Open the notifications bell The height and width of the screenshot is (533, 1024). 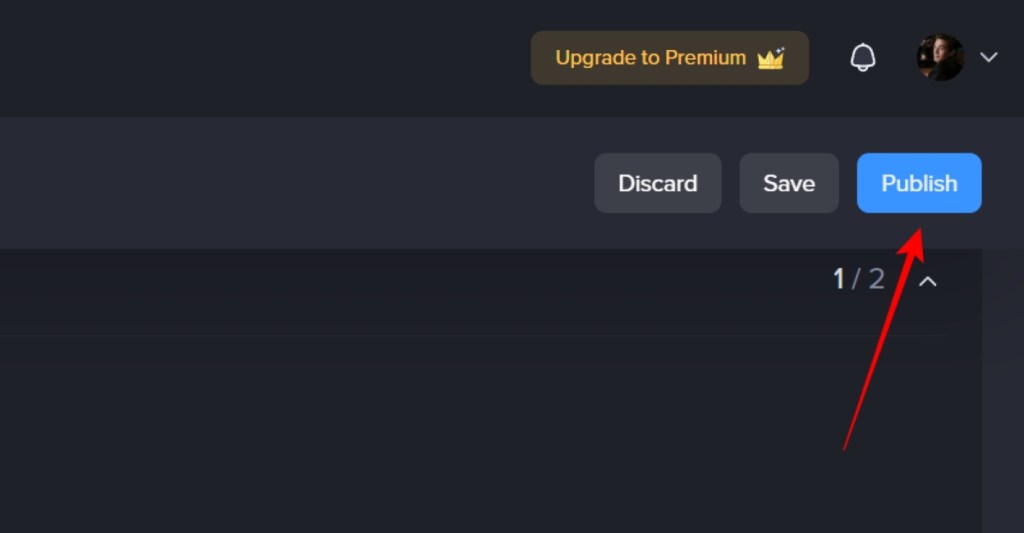tap(863, 57)
